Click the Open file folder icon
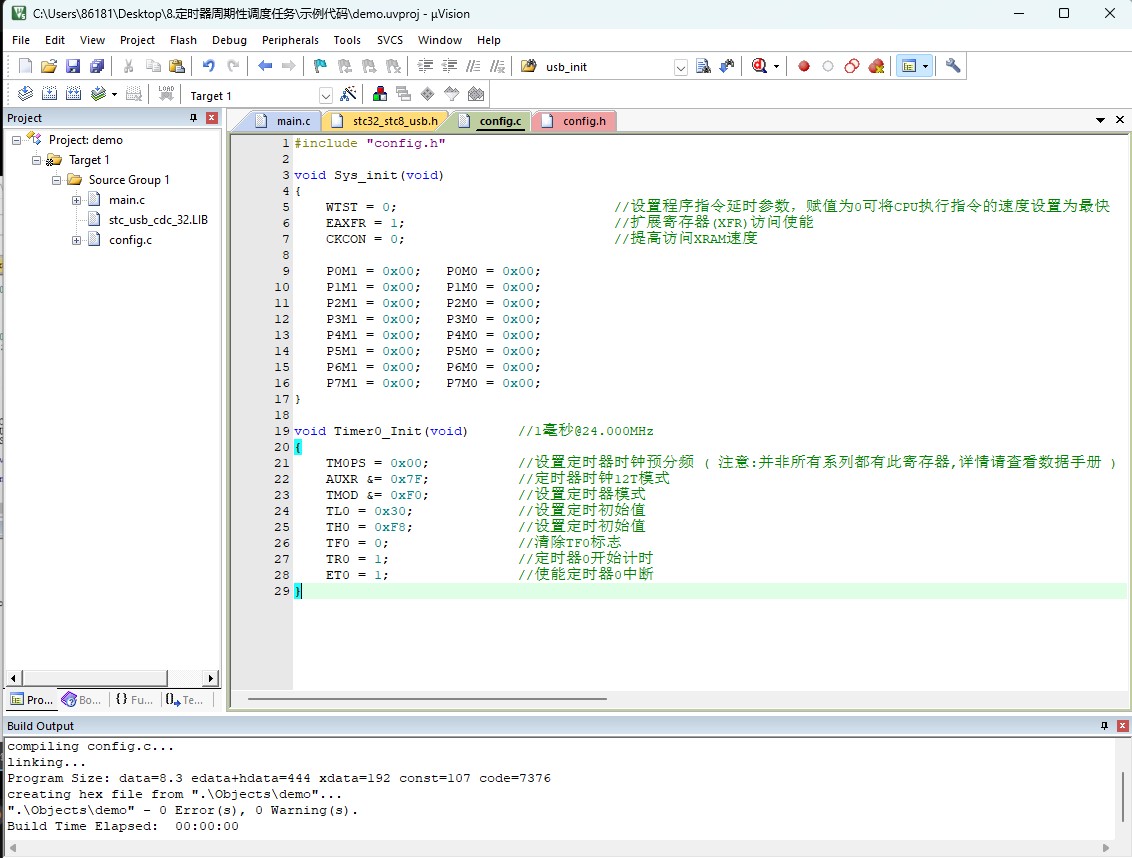The image size is (1132, 858). (48, 66)
